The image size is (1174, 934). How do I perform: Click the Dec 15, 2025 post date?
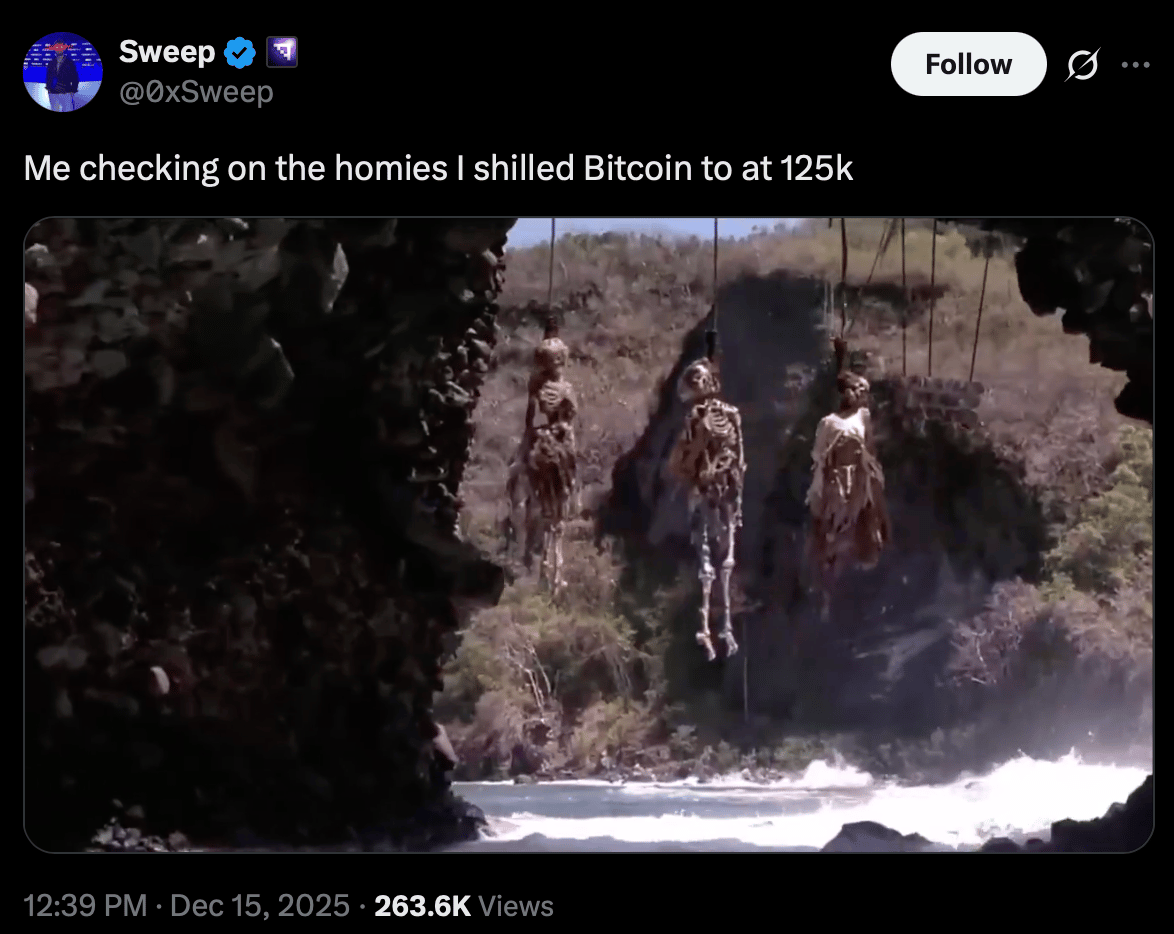(260, 906)
